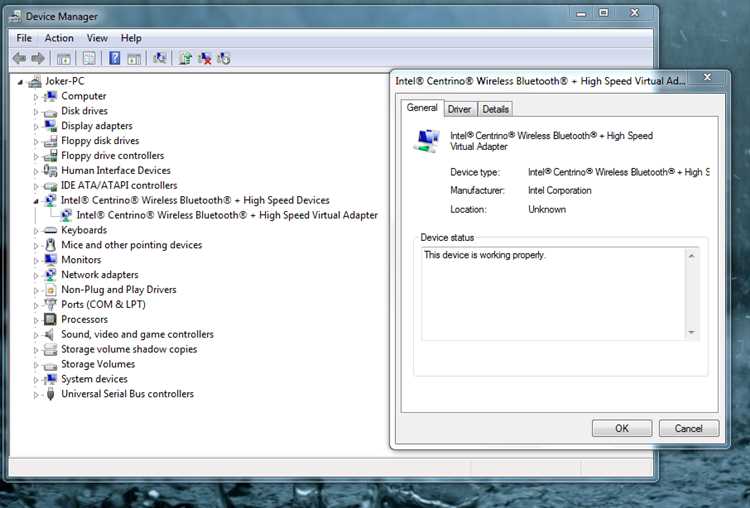Click Scan for hardware changes icon

(x=160, y=58)
